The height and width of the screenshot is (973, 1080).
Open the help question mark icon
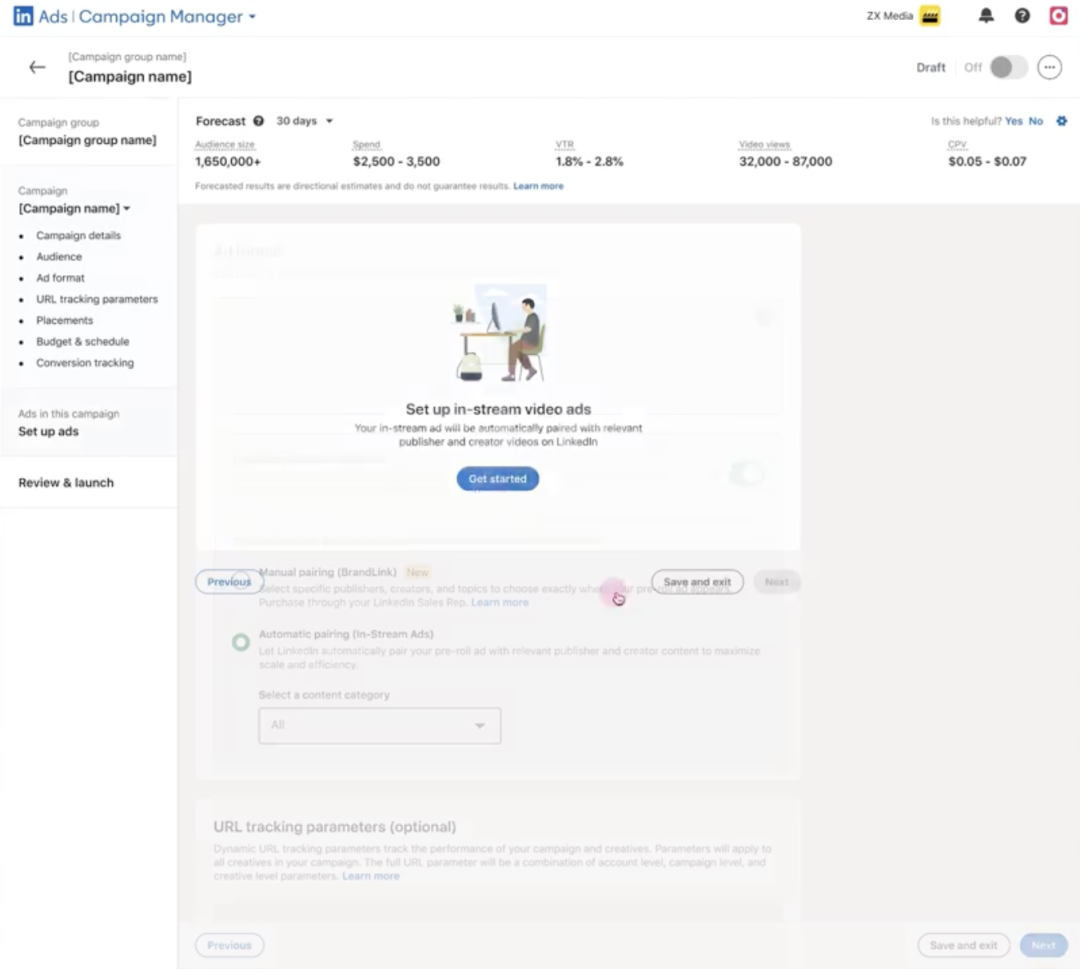coord(1022,16)
